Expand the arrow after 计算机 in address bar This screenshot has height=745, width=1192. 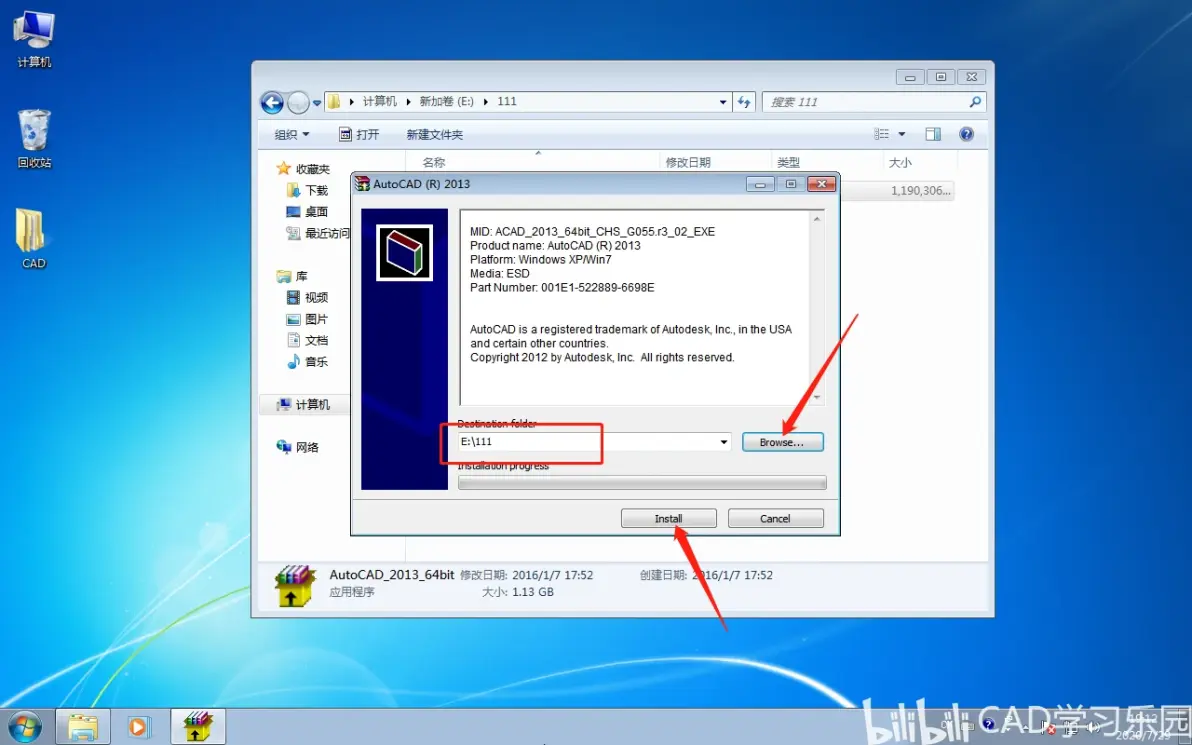[x=407, y=102]
